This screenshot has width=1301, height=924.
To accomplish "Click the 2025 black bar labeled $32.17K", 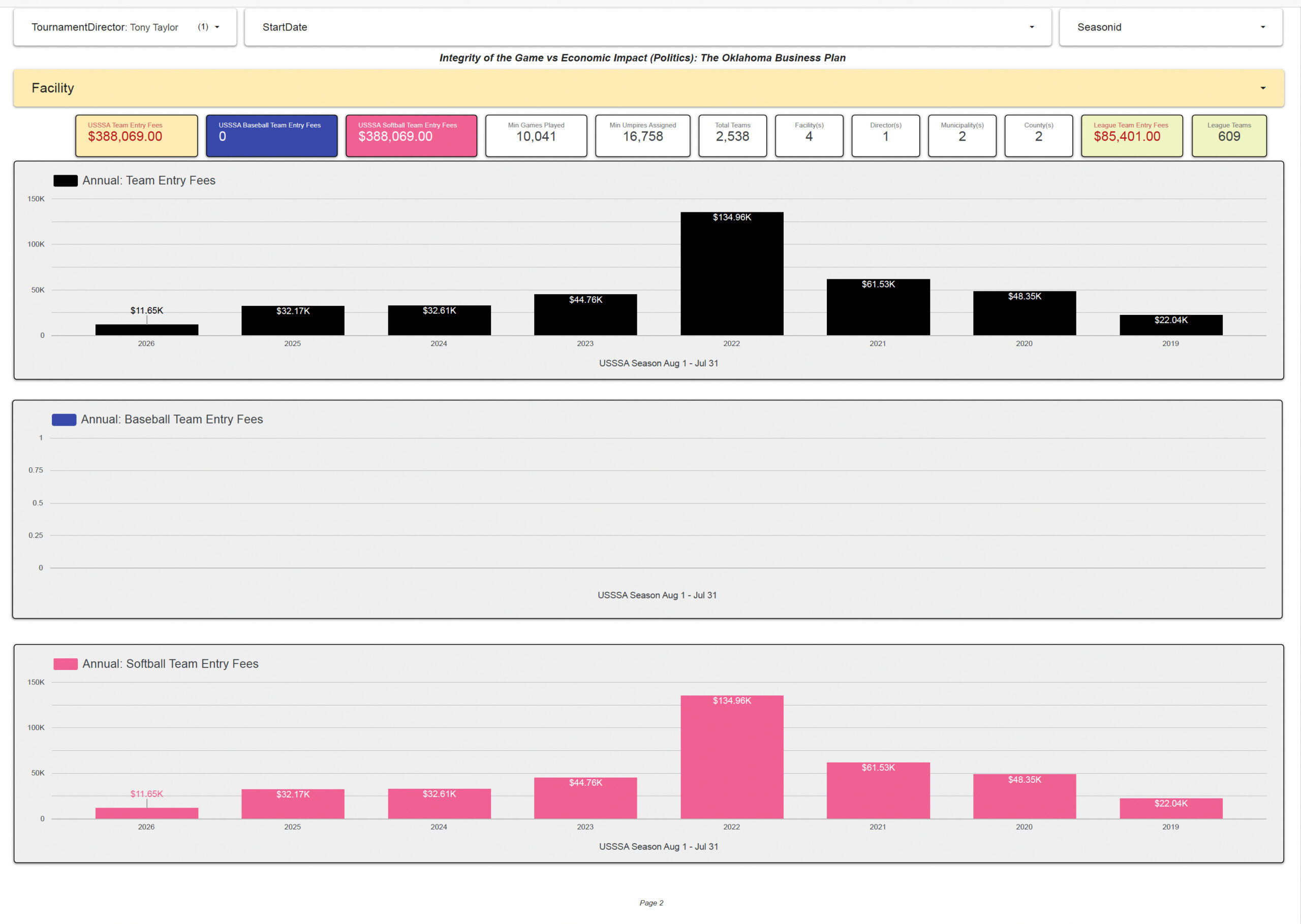I will [x=293, y=321].
